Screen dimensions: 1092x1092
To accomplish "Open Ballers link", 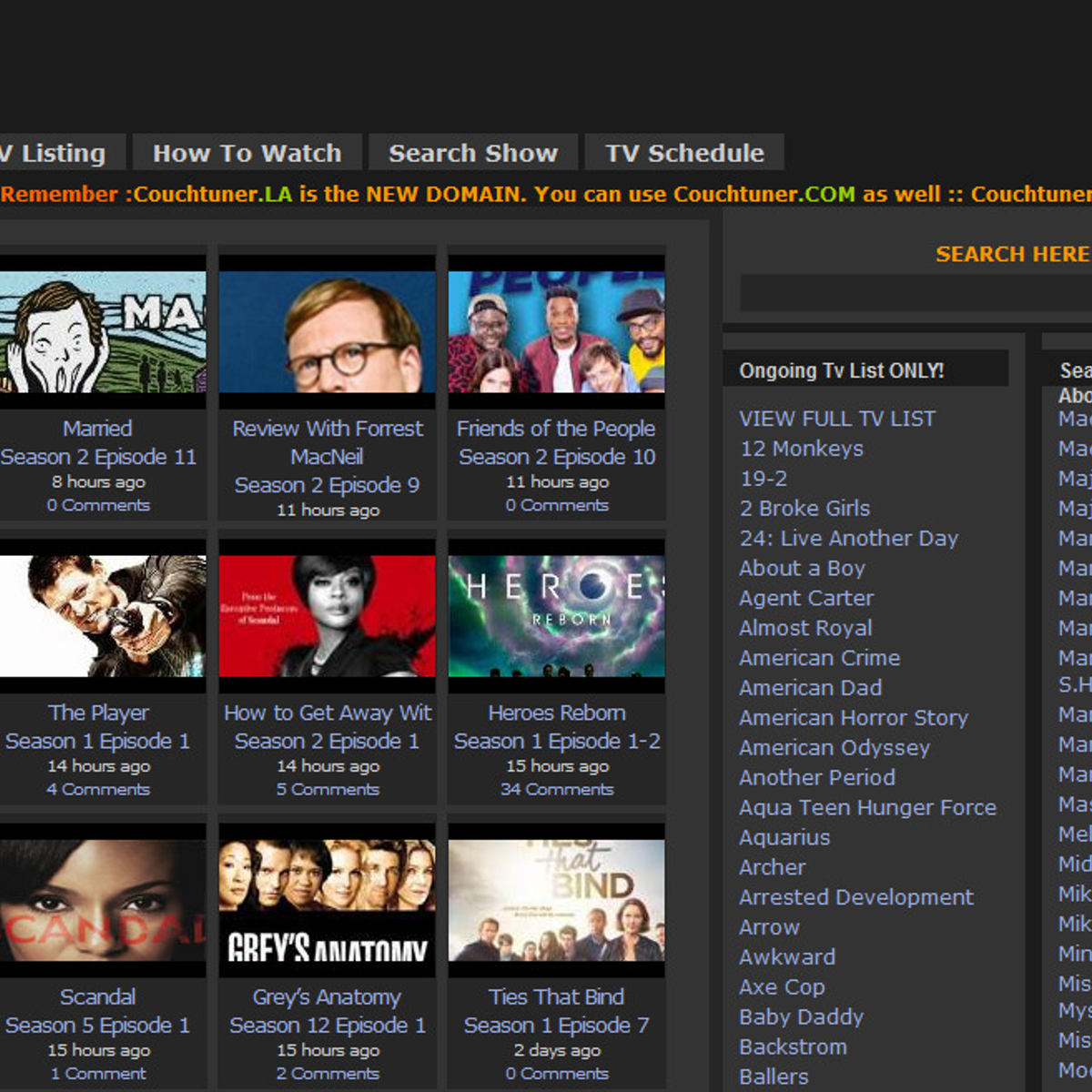I will [x=773, y=1077].
